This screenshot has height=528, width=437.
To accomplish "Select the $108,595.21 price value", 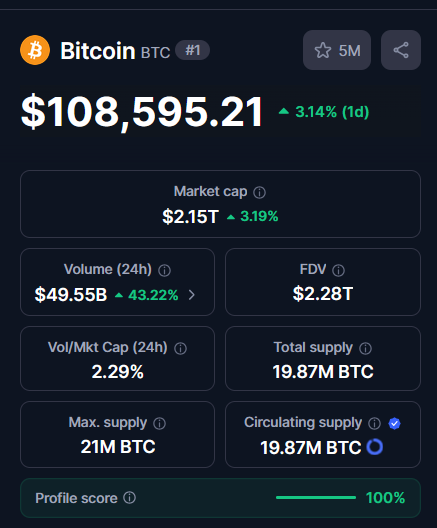I will tap(142, 111).
